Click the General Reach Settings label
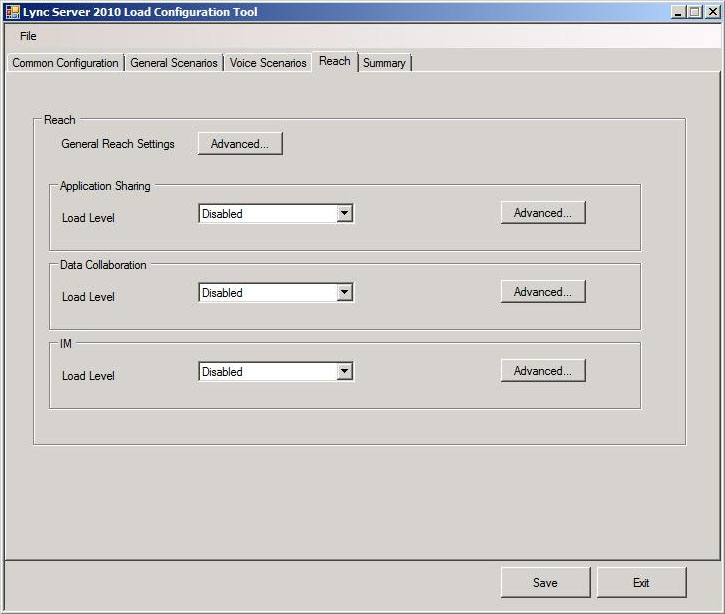Image resolution: width=725 pixels, height=614 pixels. point(118,144)
